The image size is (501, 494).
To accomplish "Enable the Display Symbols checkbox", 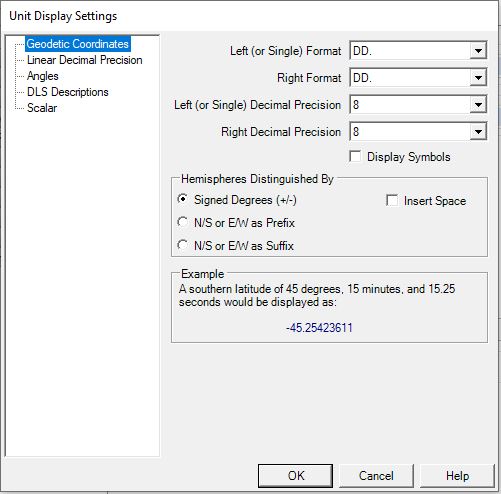I will coord(355,157).
